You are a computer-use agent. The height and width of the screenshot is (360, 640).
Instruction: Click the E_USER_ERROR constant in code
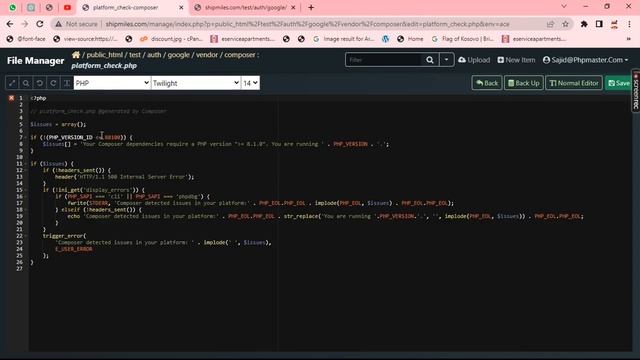[74, 249]
